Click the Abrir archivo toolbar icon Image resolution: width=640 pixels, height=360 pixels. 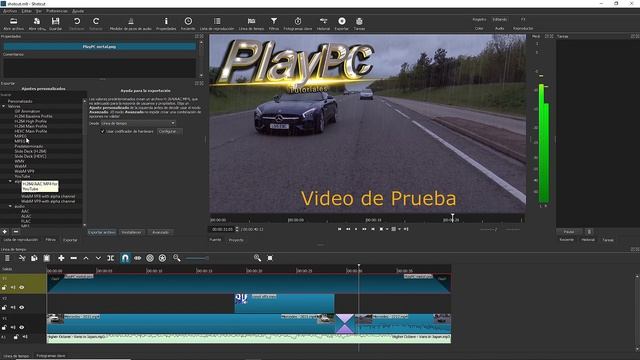coord(13,21)
